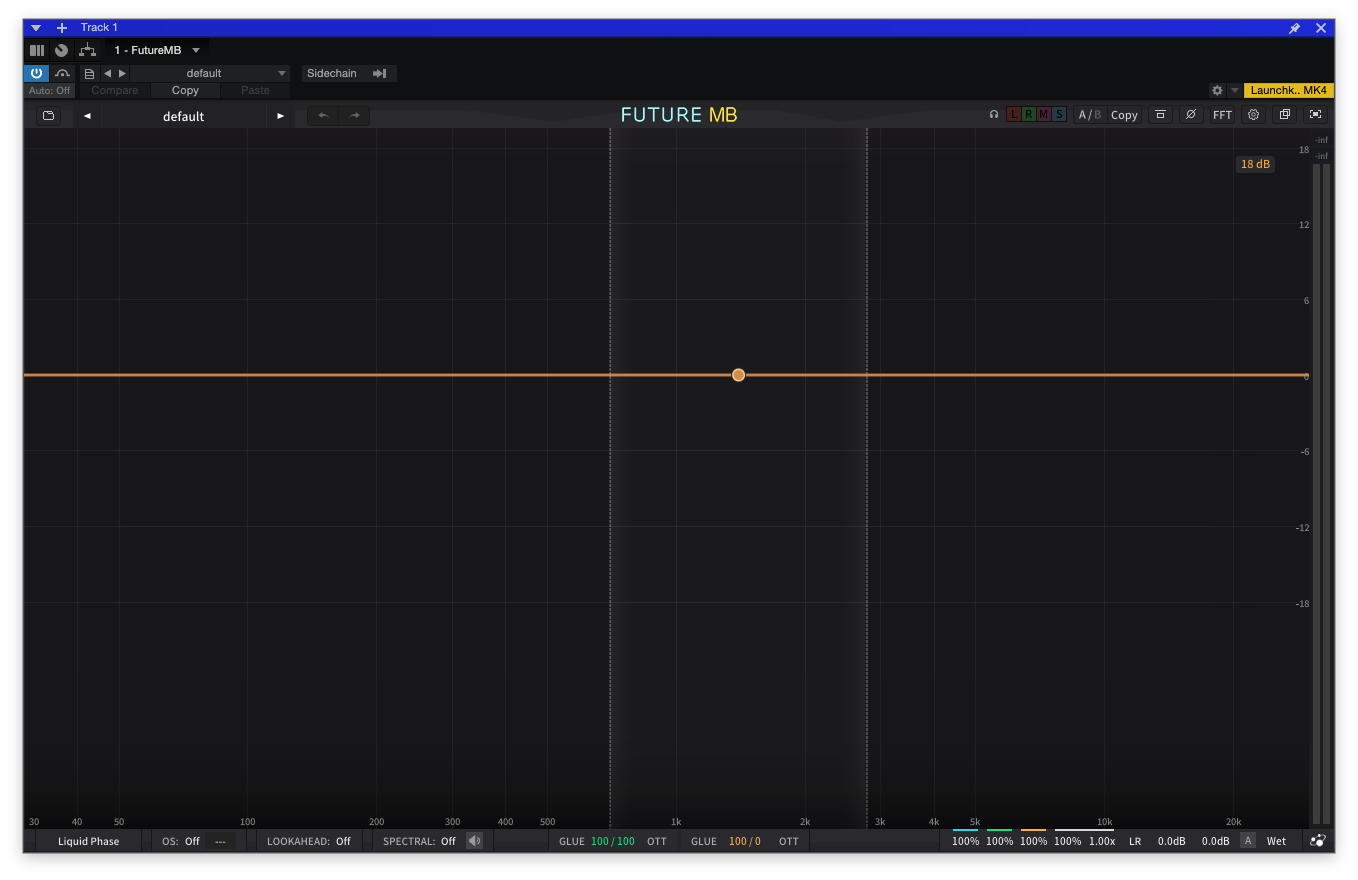Image resolution: width=1358 pixels, height=880 pixels.
Task: Select the orange band node on the curve
Action: tap(738, 375)
